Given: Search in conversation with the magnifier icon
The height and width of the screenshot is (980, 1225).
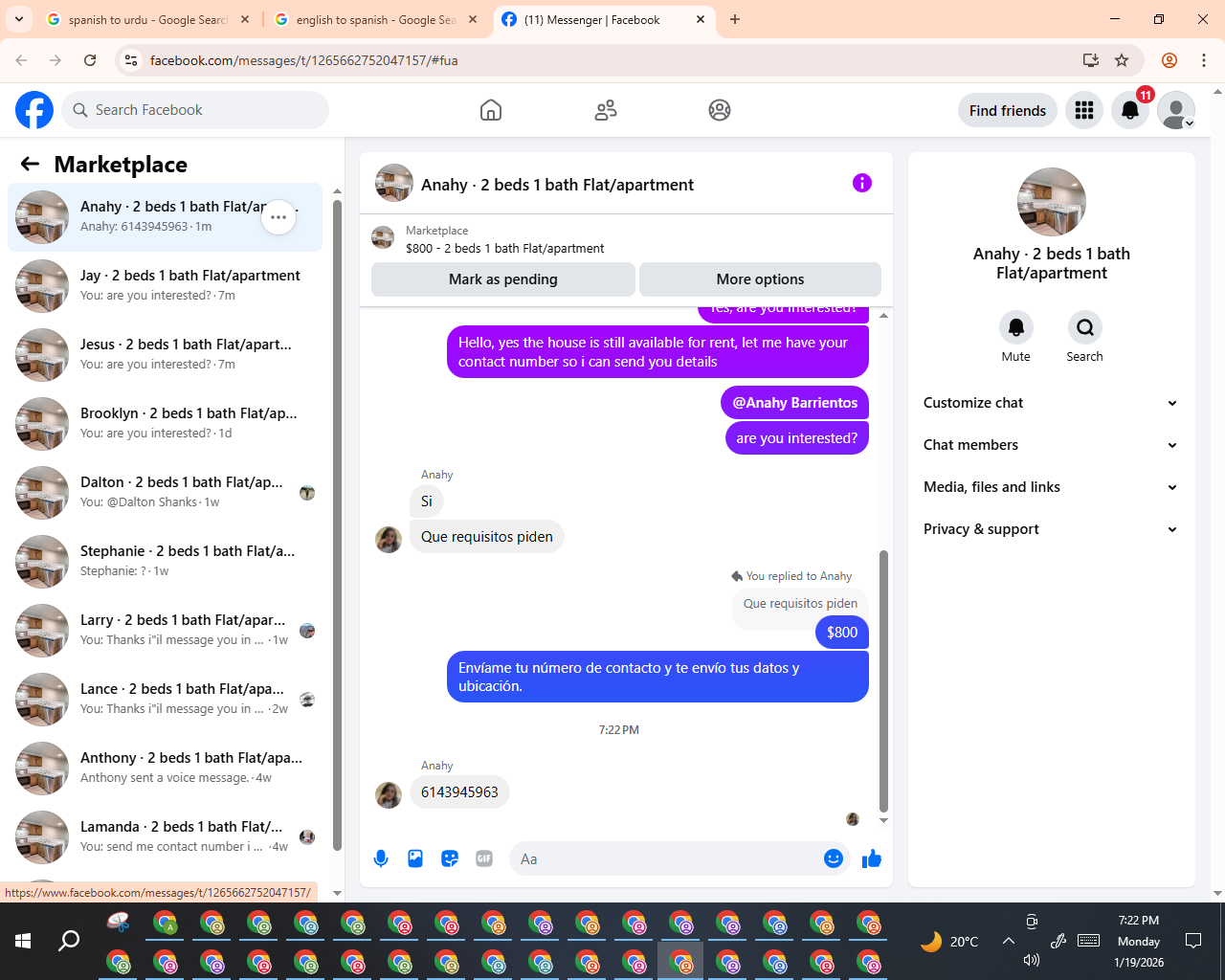Looking at the screenshot, I should (1085, 327).
